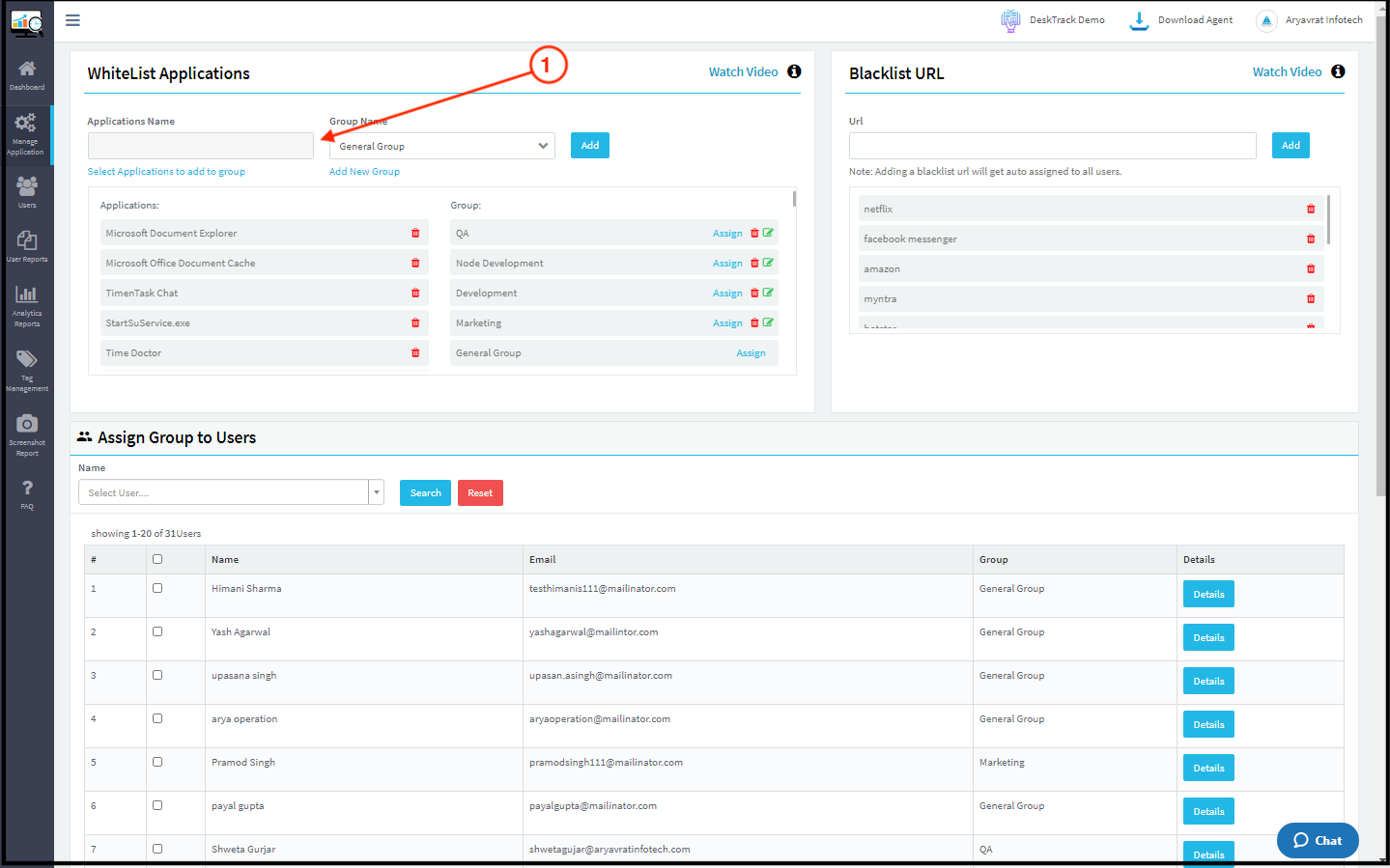Check the box for Pramod Singh
Viewport: 1390px width, 868px height.
tap(157, 762)
